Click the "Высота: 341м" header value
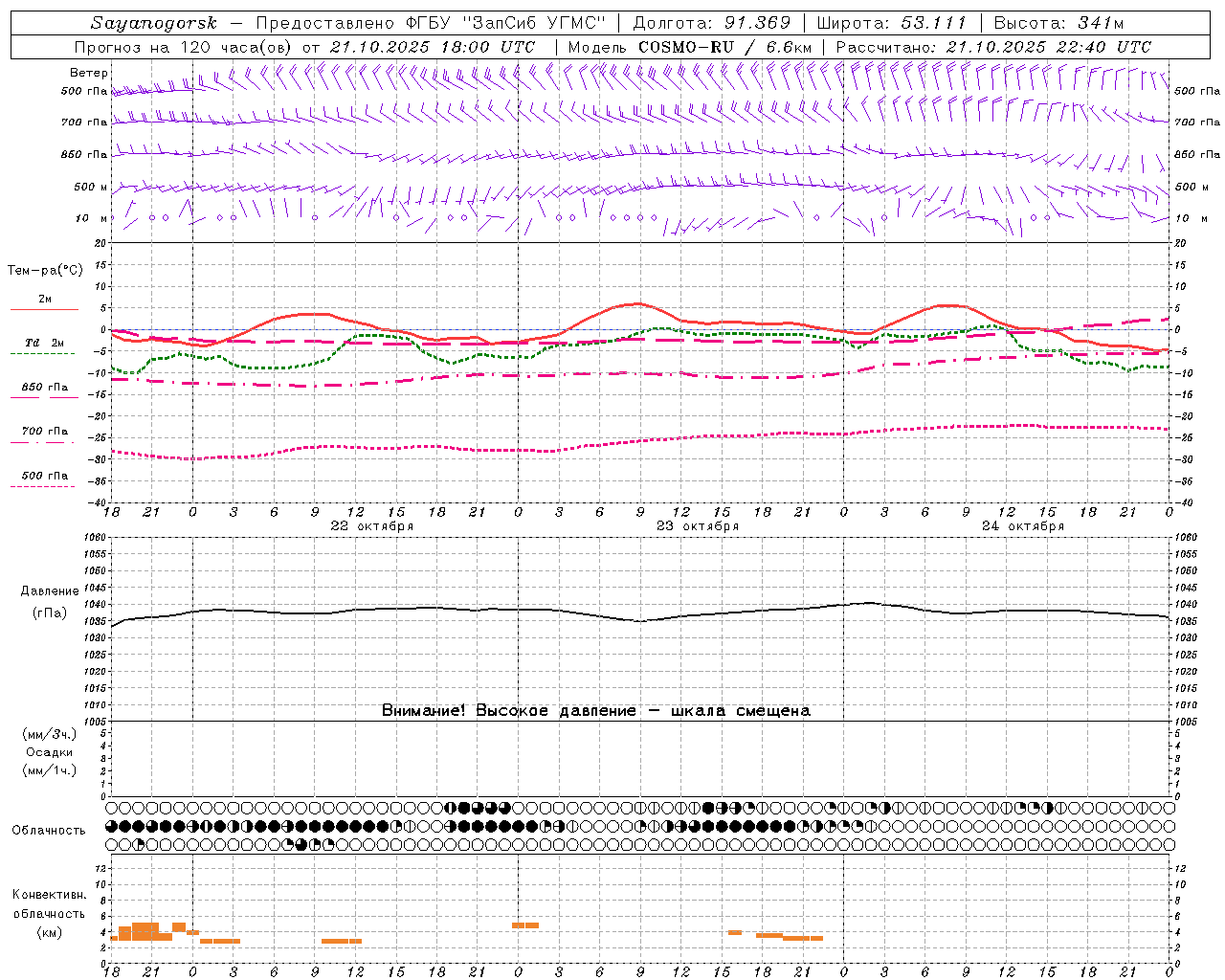This screenshot has height=980, width=1225. (1058, 23)
